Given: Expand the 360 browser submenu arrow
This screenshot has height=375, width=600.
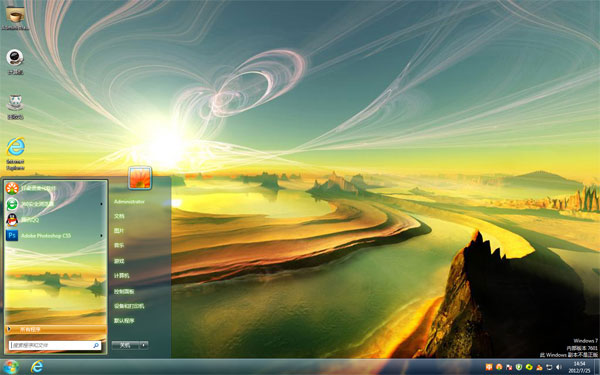Looking at the screenshot, I should [101, 204].
